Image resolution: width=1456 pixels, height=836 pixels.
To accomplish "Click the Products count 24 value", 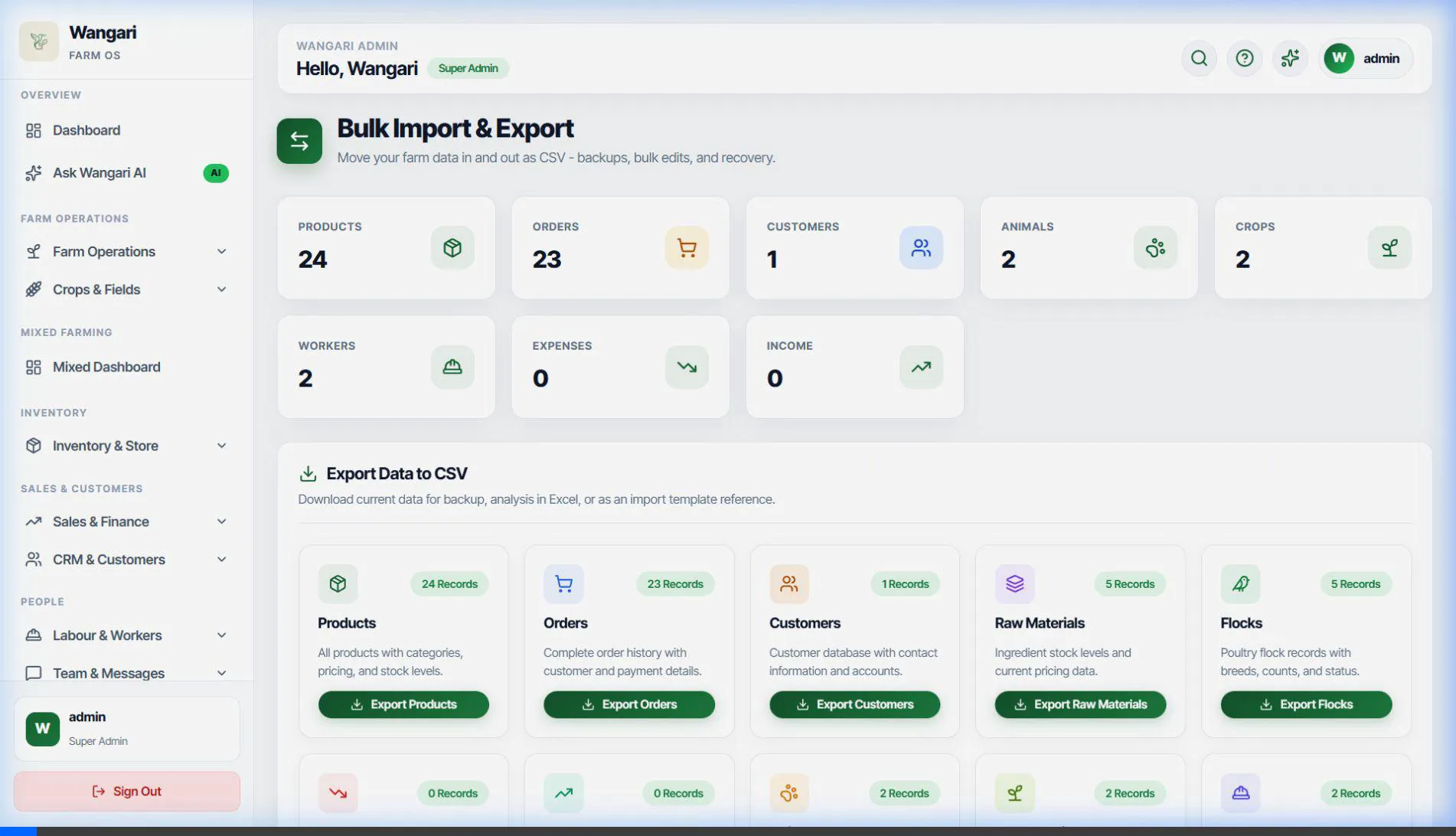I will tap(312, 260).
